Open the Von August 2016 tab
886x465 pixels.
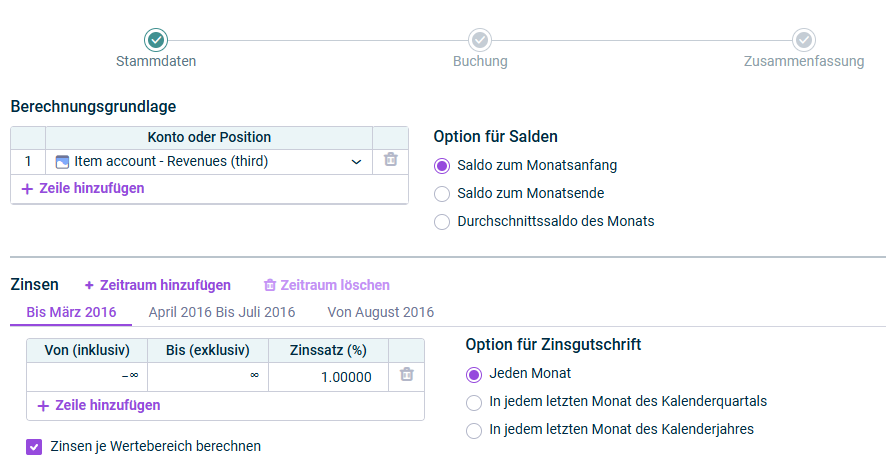pos(380,312)
